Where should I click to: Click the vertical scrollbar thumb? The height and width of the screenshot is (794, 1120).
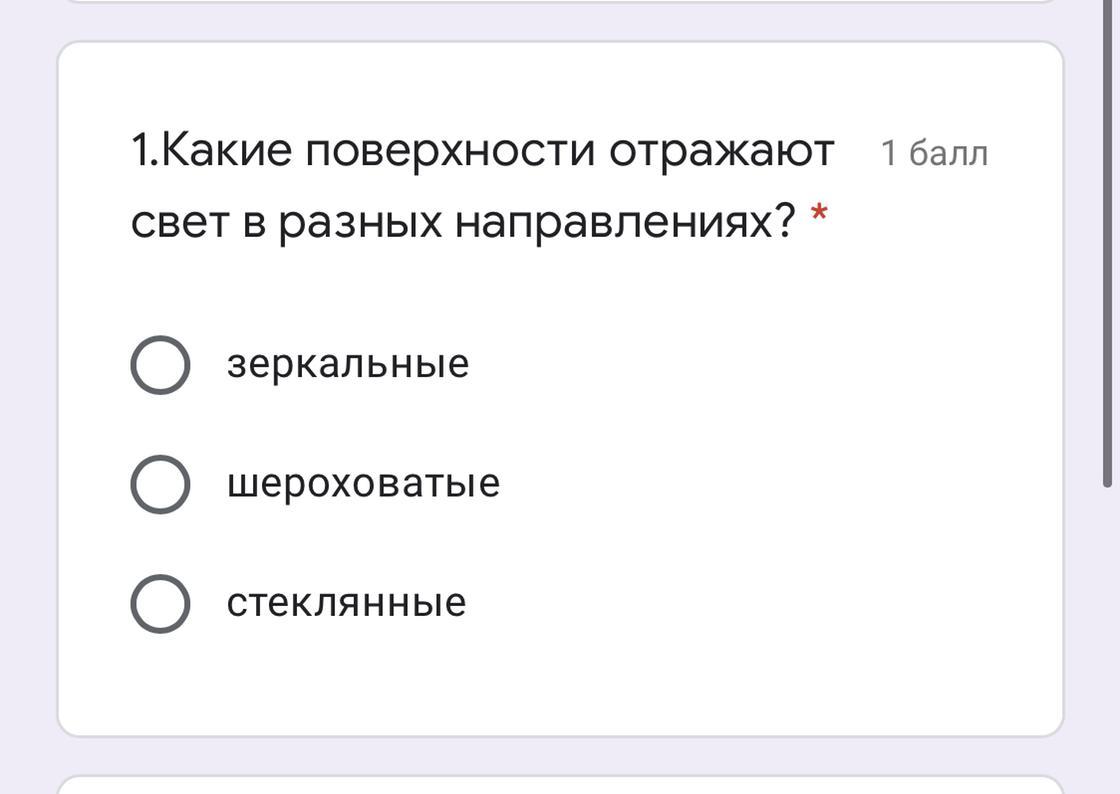(x=1108, y=243)
